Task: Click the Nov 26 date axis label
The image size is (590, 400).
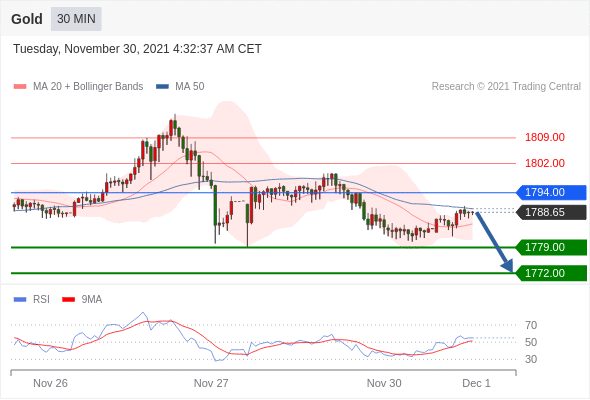Action: 50,383
